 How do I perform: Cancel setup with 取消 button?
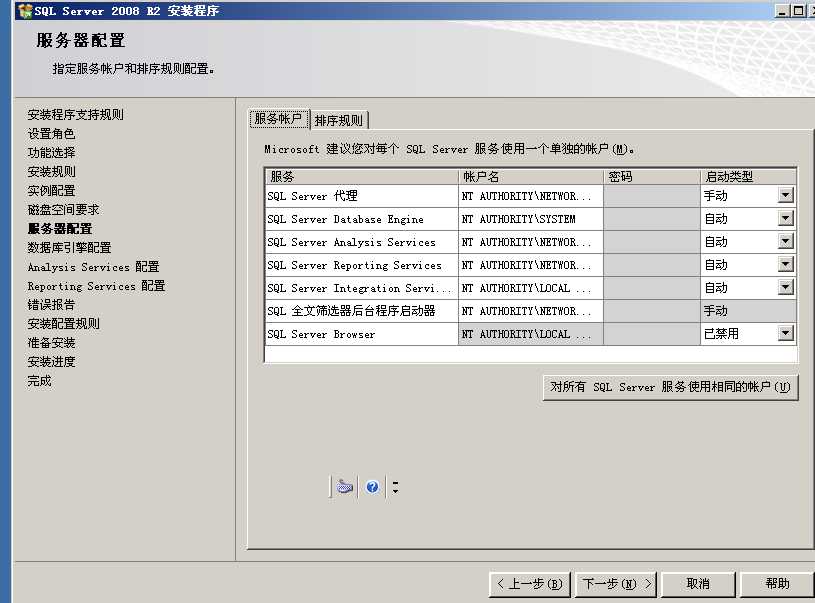coord(698,584)
